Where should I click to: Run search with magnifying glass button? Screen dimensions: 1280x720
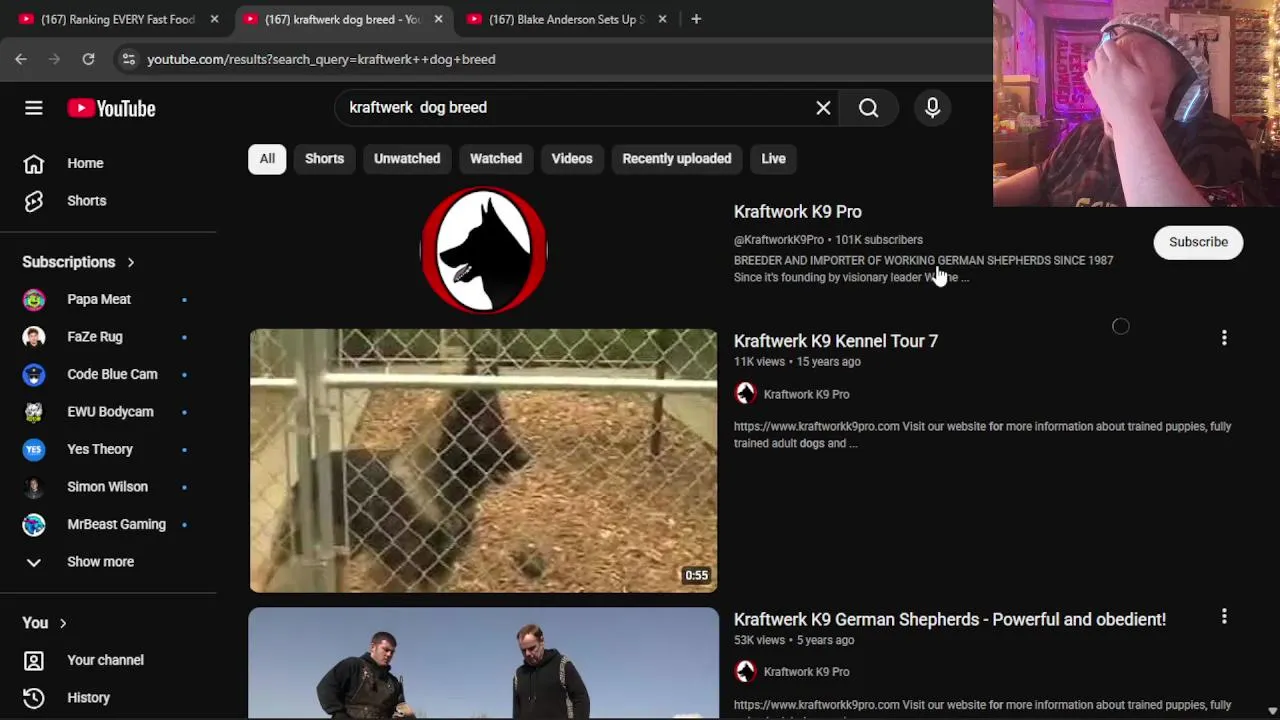(x=868, y=108)
